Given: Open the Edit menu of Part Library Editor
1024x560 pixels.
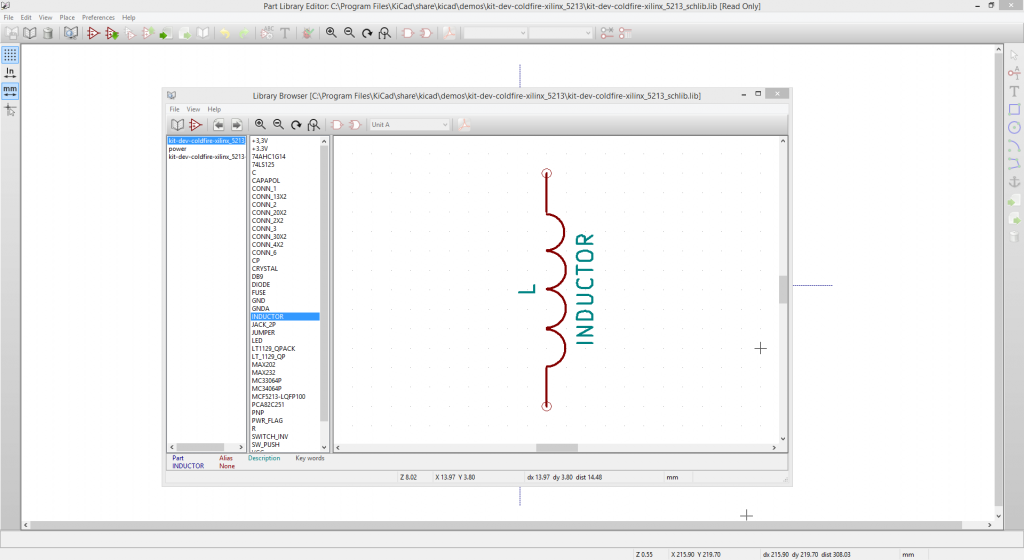Looking at the screenshot, I should (x=26, y=18).
